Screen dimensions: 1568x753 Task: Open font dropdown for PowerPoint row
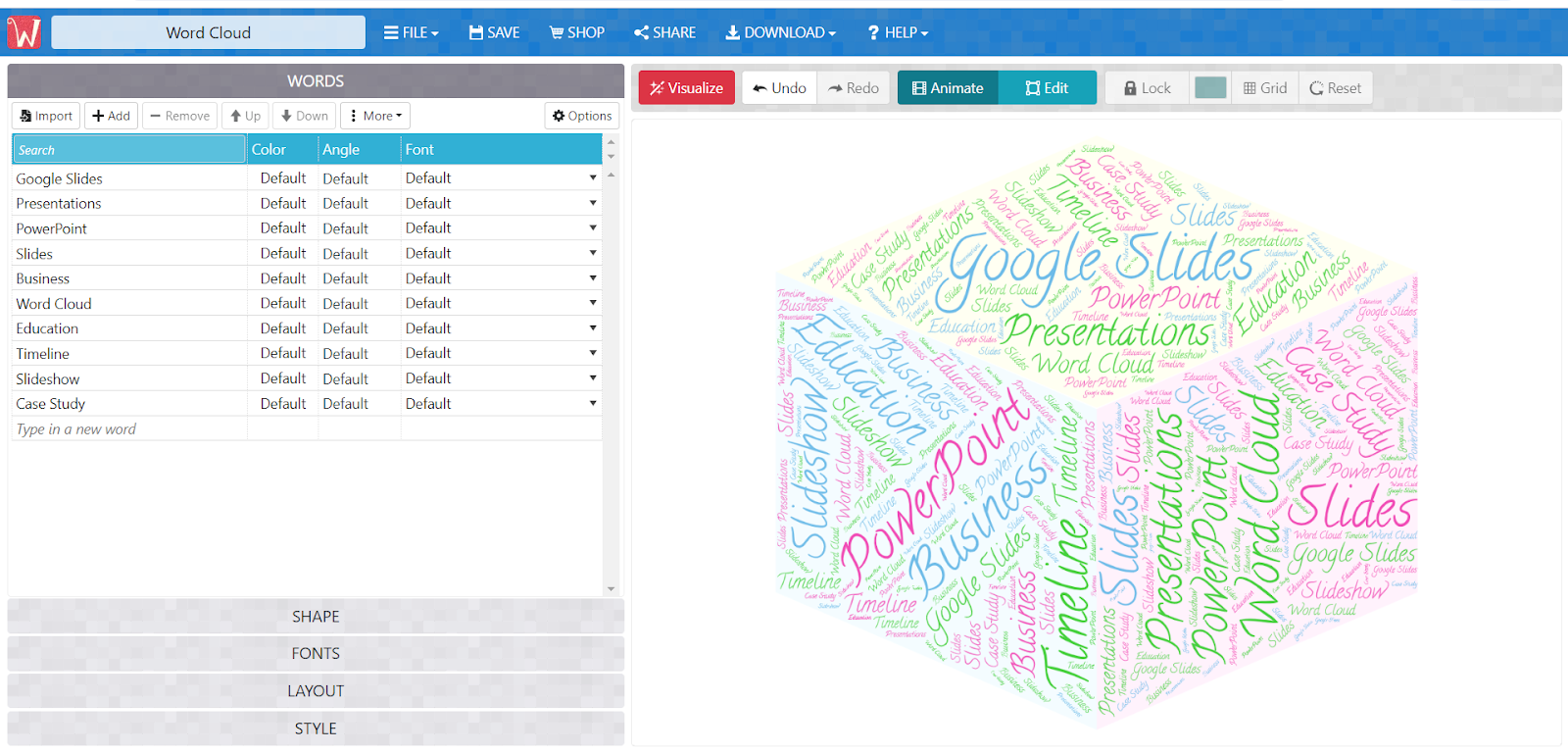(593, 227)
